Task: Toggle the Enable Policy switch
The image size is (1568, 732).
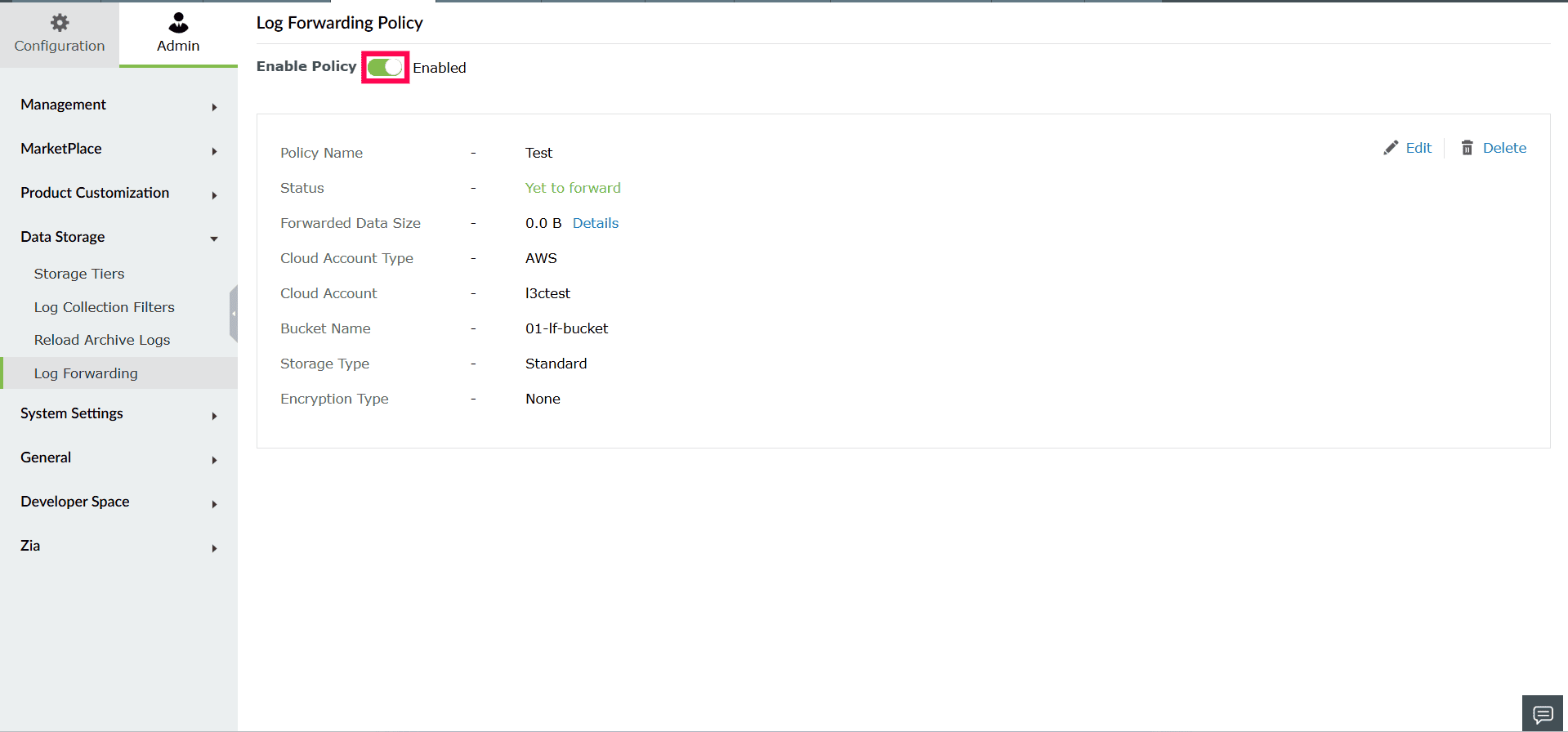Action: tap(385, 67)
